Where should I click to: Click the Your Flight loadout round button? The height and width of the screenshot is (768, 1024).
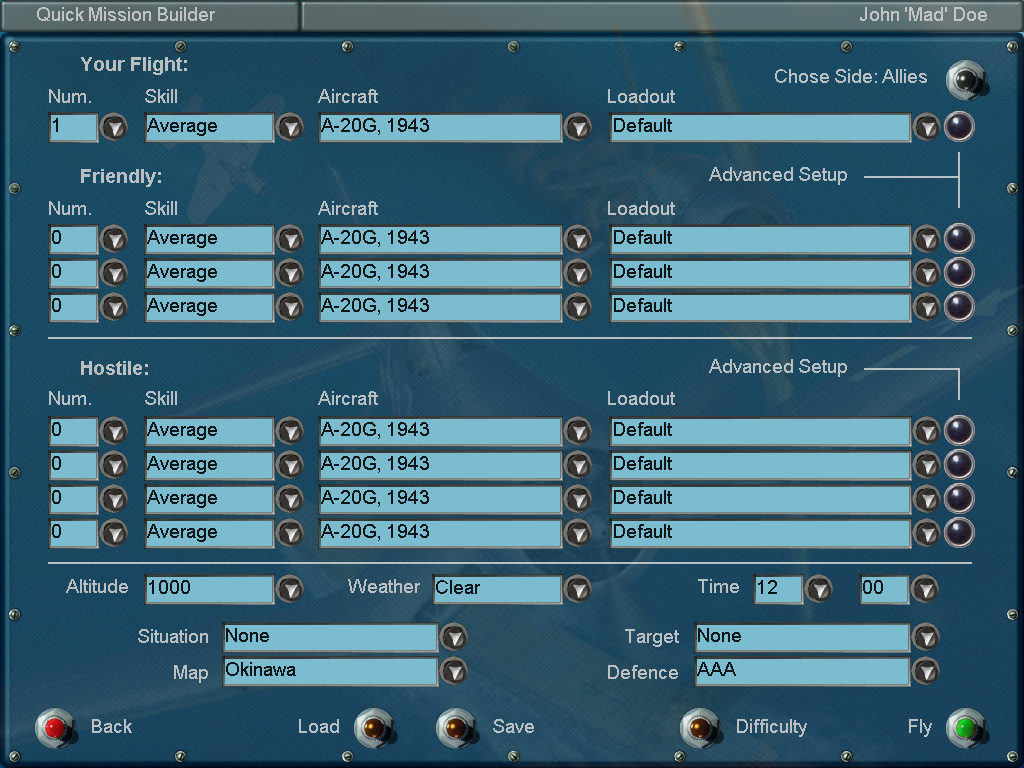click(959, 127)
